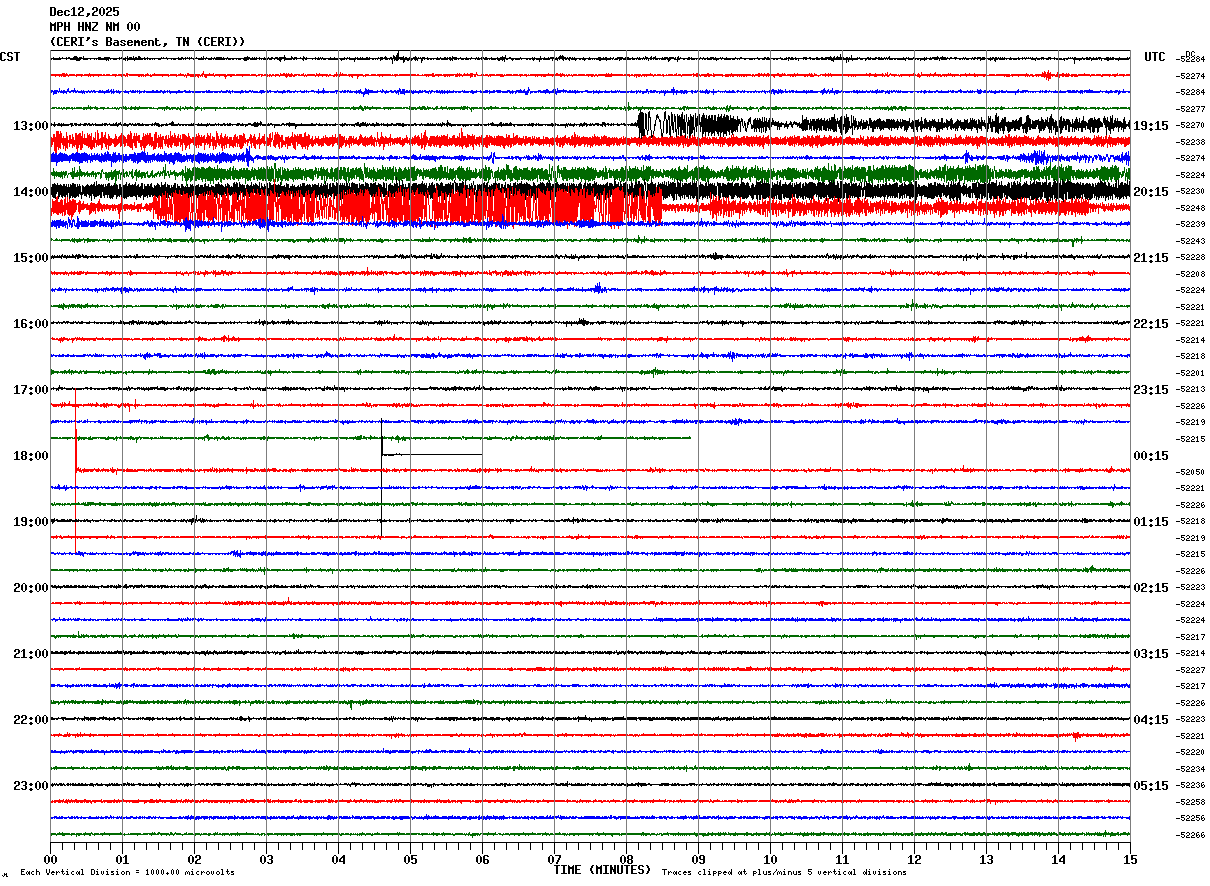This screenshot has width=1210, height=886.
Task: Click the DC offset value '-52228'
Action: pyautogui.click(x=1191, y=258)
